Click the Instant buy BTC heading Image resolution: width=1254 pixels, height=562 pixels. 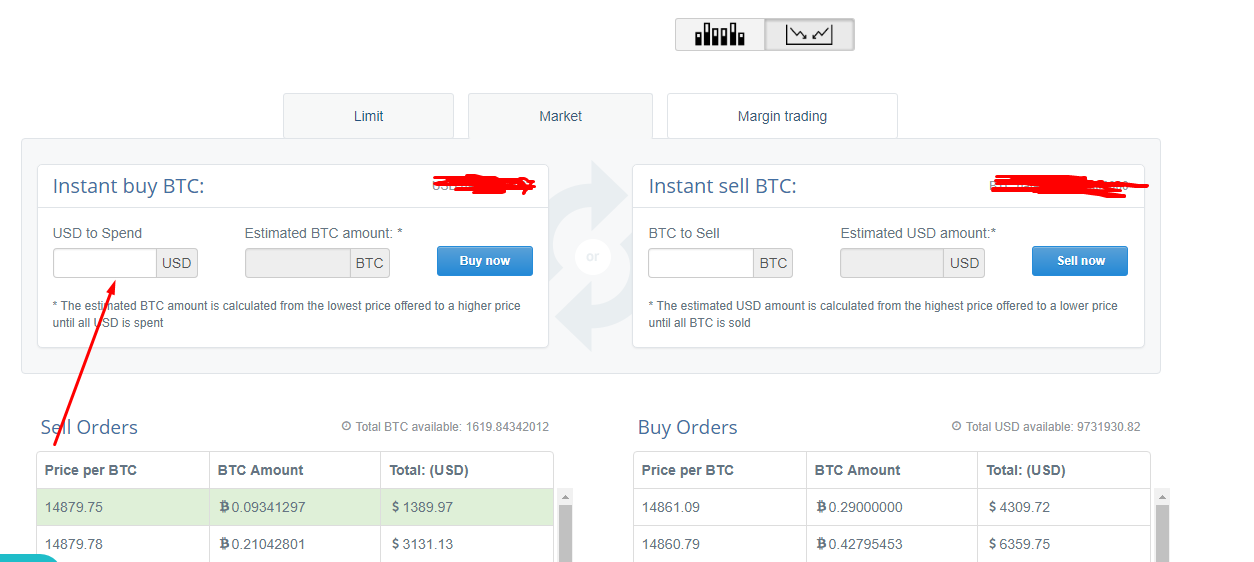128,186
